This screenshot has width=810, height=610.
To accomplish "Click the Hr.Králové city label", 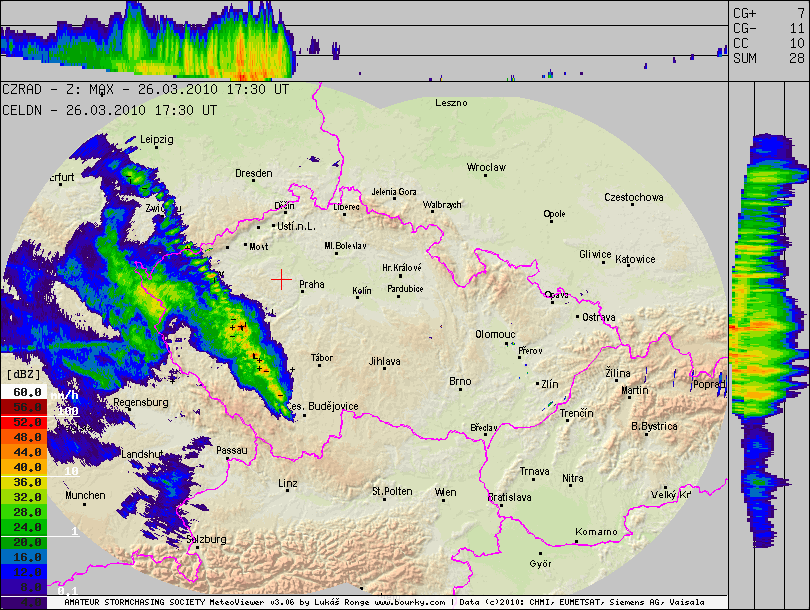I will 402,268.
